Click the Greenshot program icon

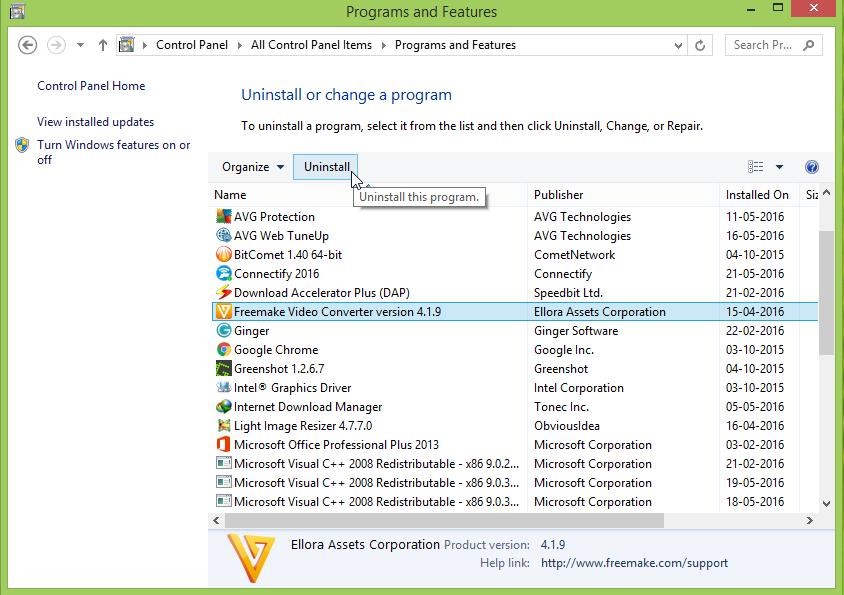click(x=223, y=368)
